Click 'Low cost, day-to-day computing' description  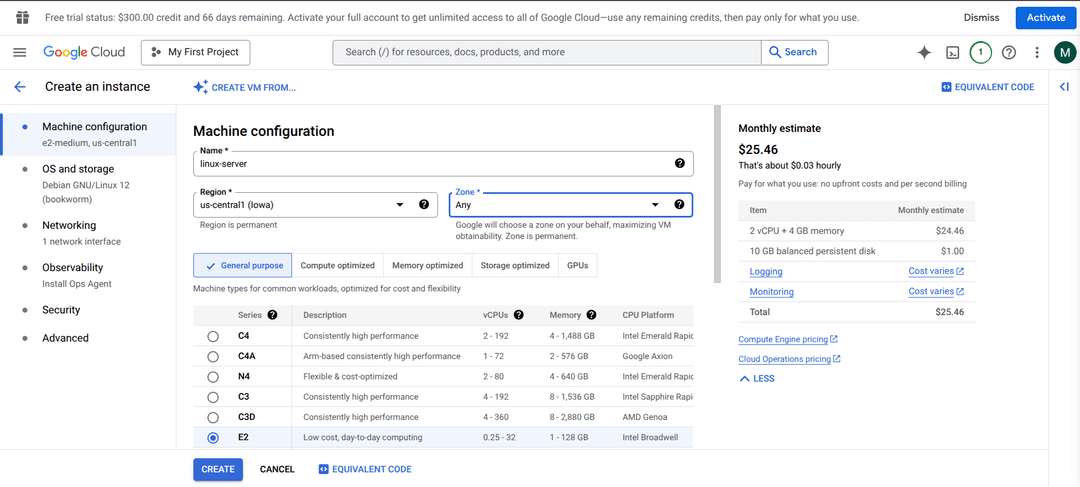pyautogui.click(x=362, y=437)
